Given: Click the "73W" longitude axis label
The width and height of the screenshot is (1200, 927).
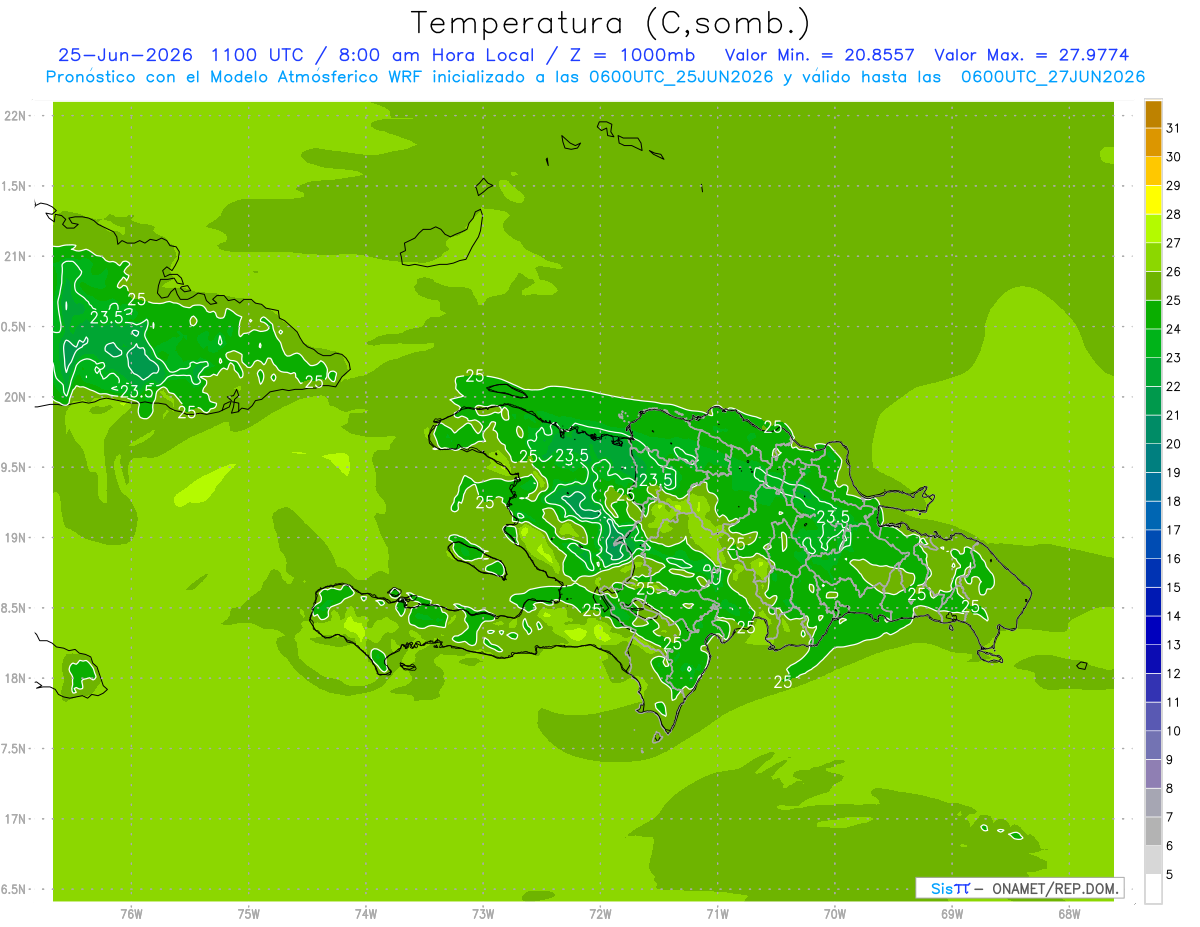Looking at the screenshot, I should click(x=483, y=913).
